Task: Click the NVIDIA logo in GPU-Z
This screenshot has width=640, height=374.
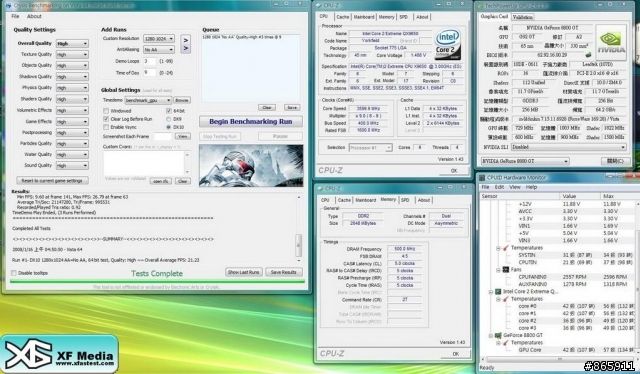Action: [x=611, y=43]
